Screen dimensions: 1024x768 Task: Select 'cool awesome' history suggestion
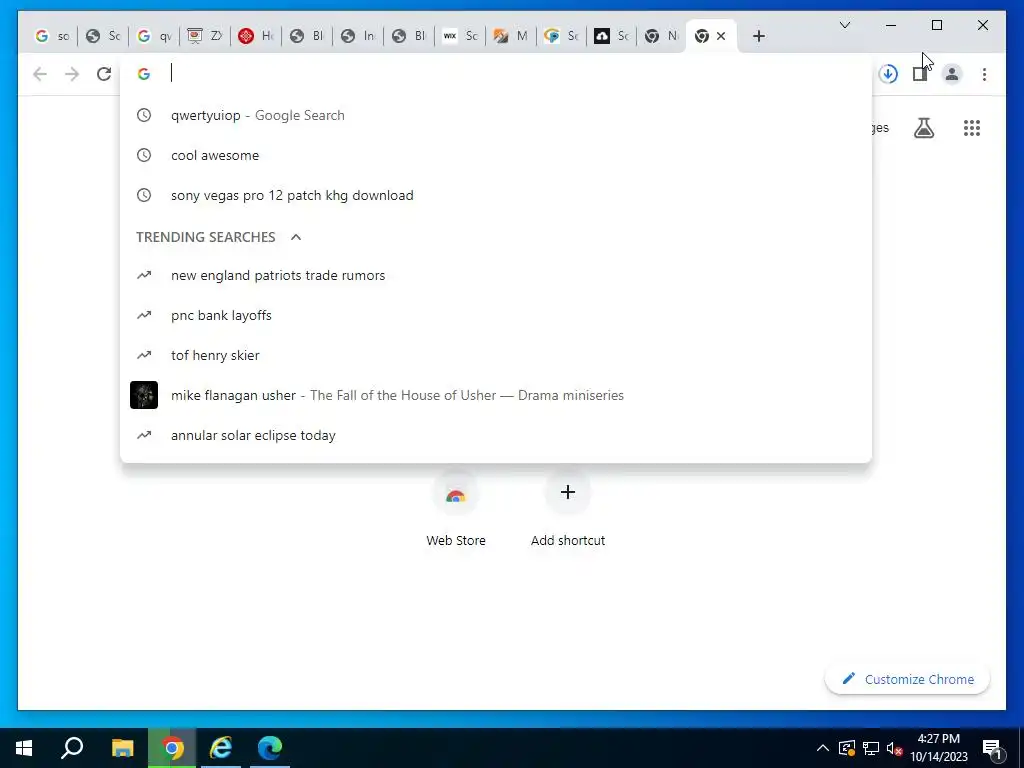(496, 155)
